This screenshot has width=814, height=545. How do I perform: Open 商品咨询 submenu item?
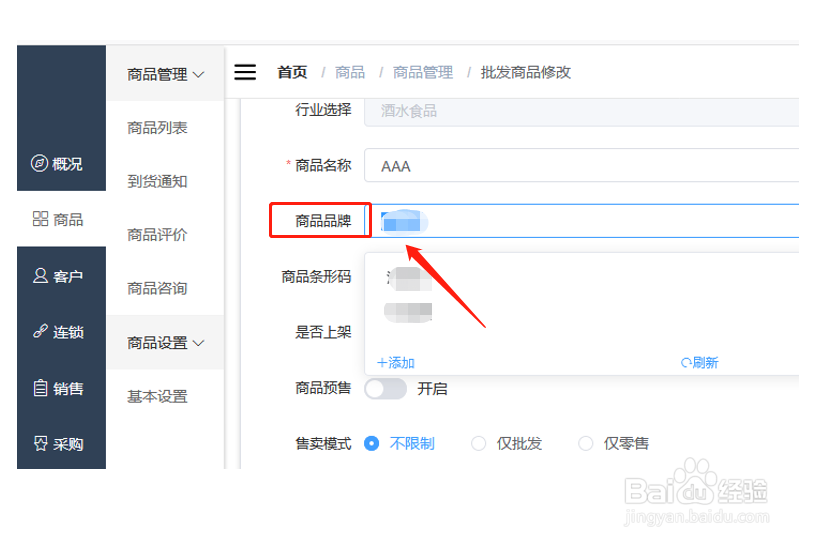pos(157,288)
